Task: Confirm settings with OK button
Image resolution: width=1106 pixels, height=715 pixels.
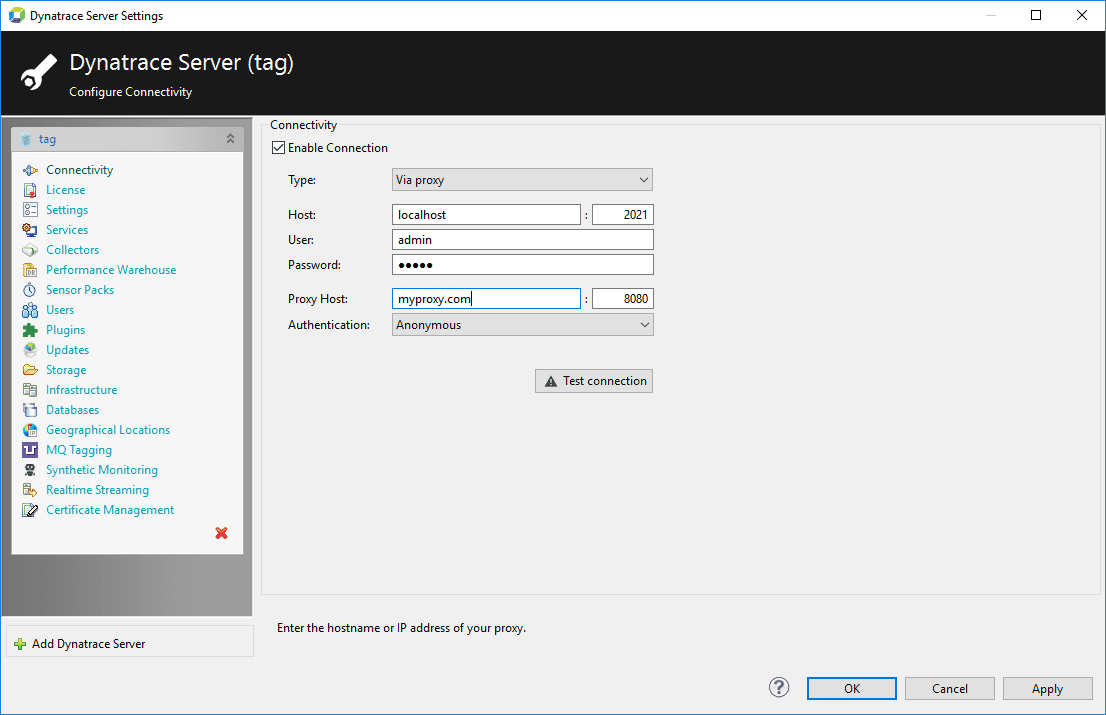Action: click(x=851, y=688)
